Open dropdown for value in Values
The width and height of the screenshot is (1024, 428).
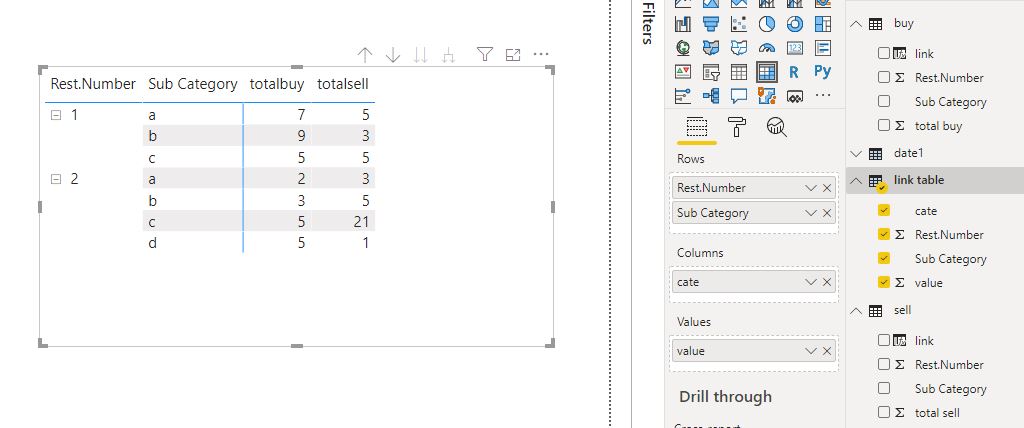(811, 351)
